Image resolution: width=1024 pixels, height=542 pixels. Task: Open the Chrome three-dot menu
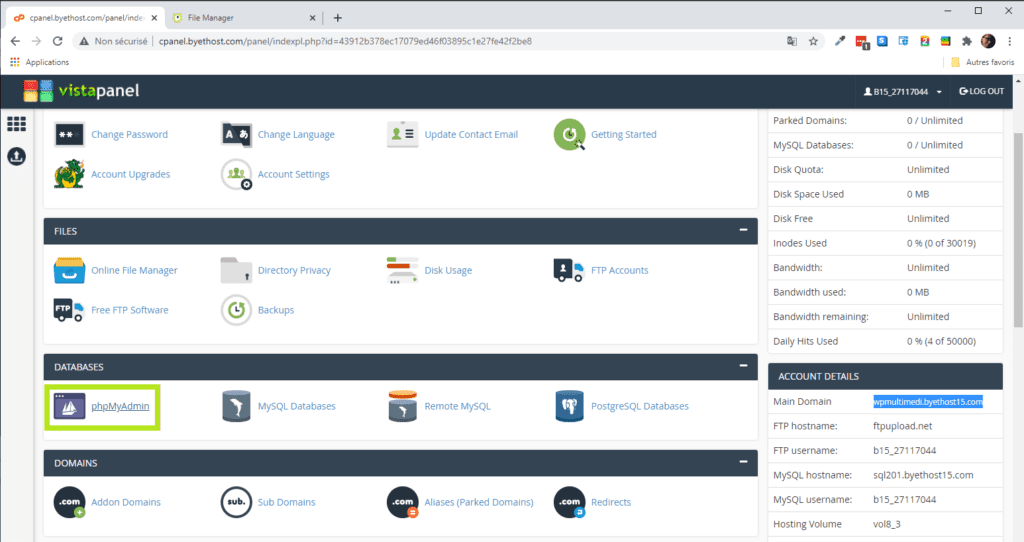tap(1010, 41)
